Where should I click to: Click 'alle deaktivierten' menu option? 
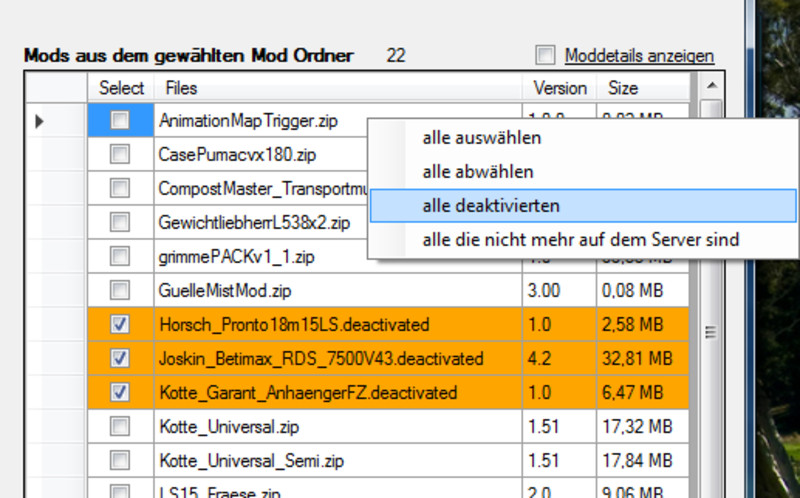click(x=490, y=206)
